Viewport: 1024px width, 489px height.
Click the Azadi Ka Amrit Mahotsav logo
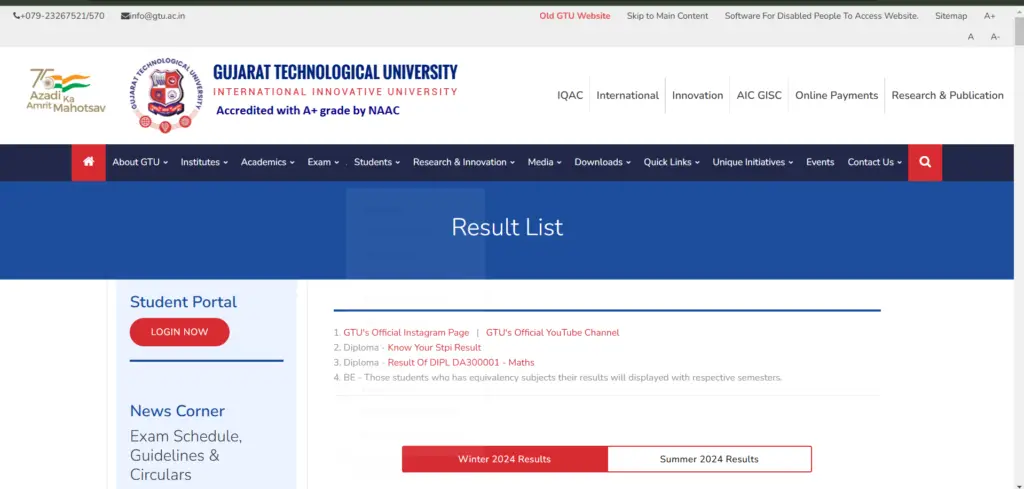click(x=66, y=91)
